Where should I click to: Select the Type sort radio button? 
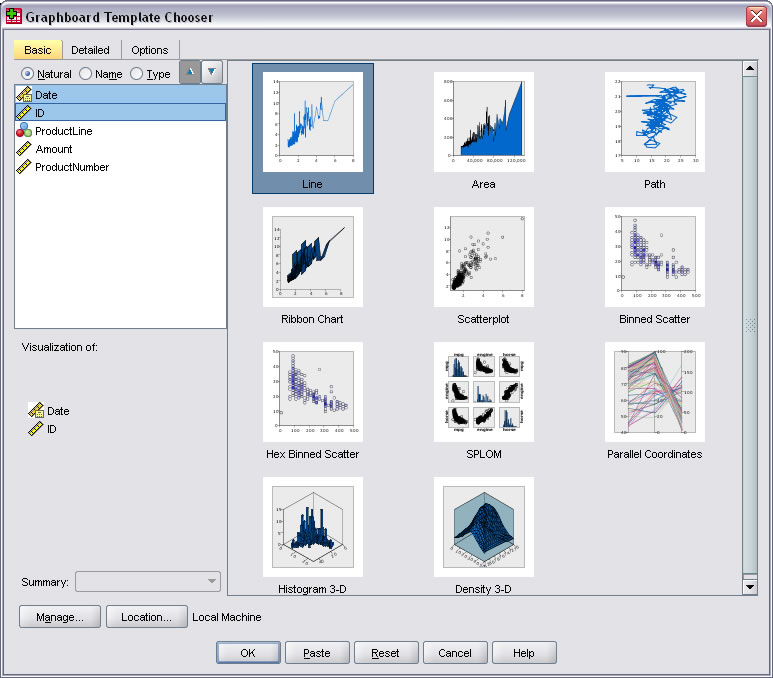pos(137,74)
